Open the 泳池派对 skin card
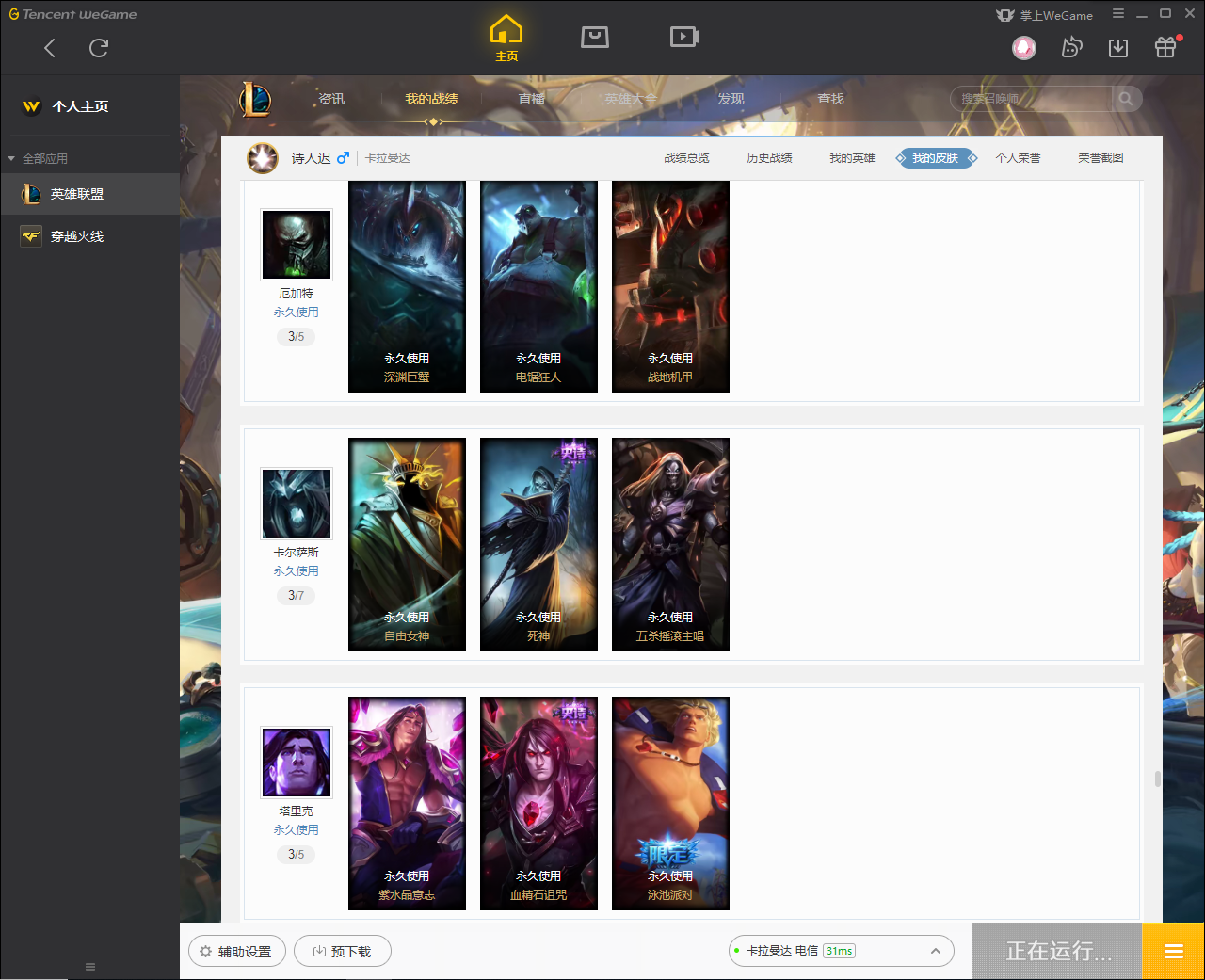This screenshot has width=1205, height=980. (670, 803)
